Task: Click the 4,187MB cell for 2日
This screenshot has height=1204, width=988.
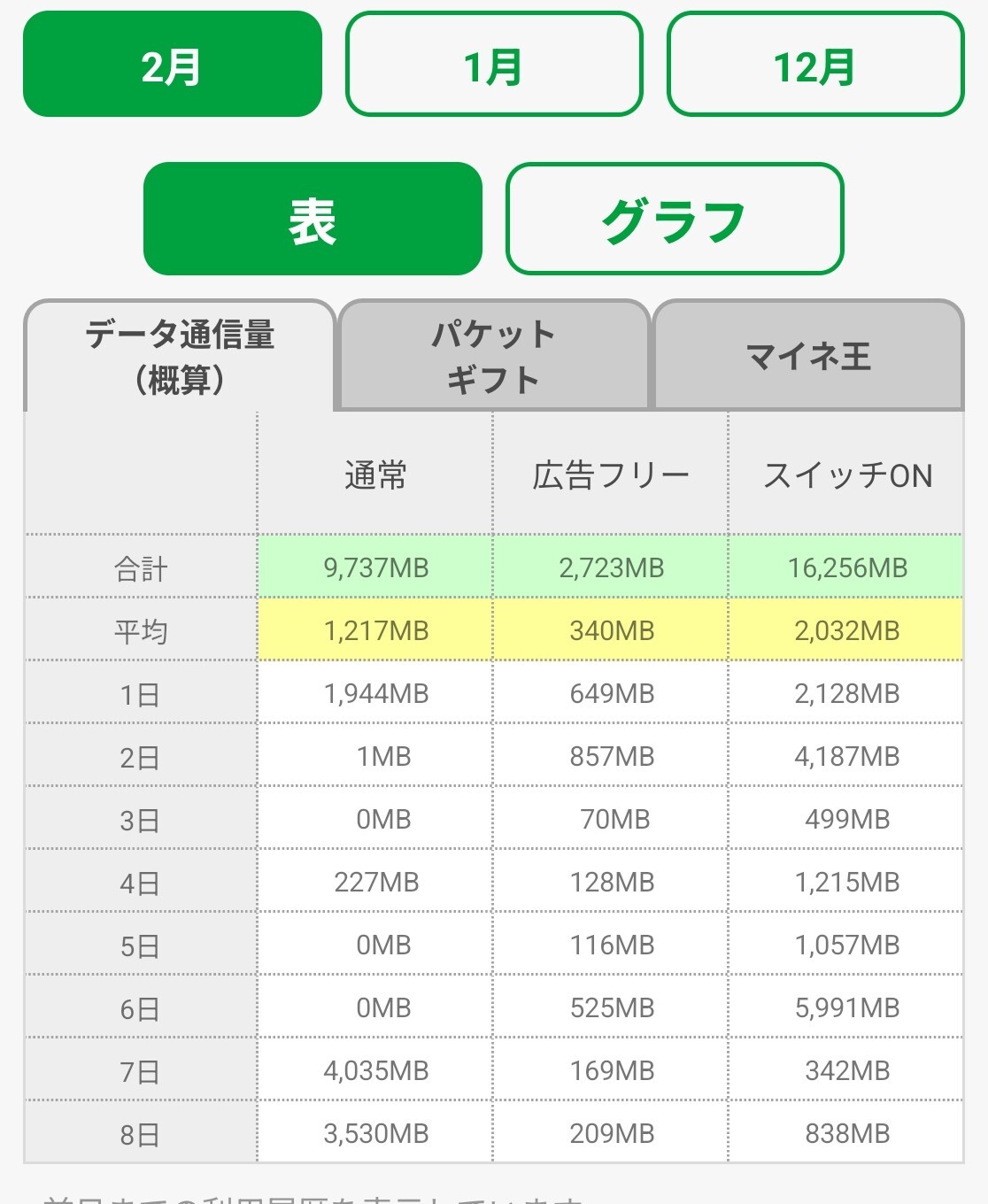Action: pyautogui.click(x=846, y=756)
